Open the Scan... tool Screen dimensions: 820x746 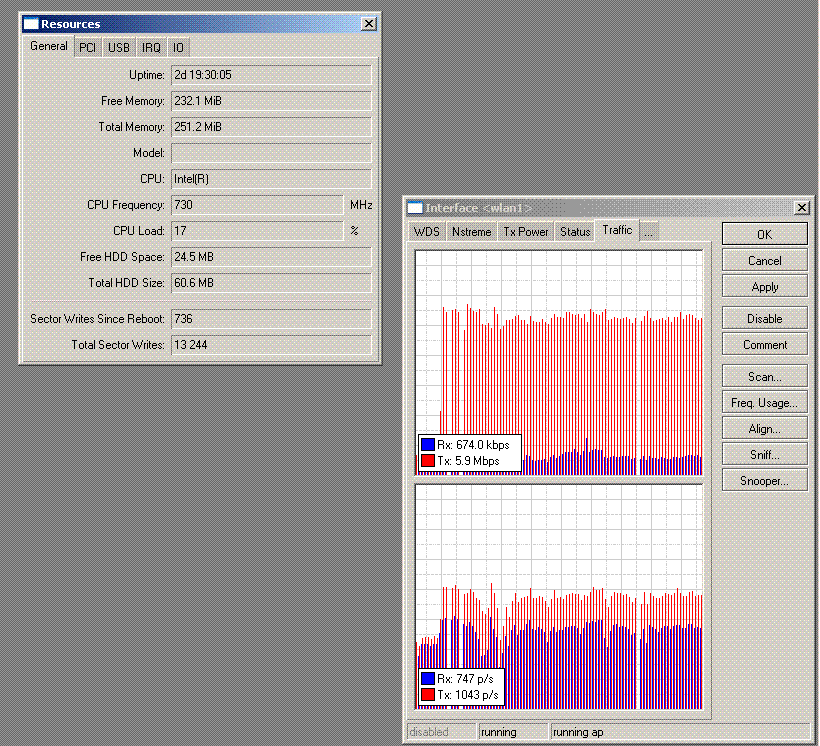tap(764, 377)
